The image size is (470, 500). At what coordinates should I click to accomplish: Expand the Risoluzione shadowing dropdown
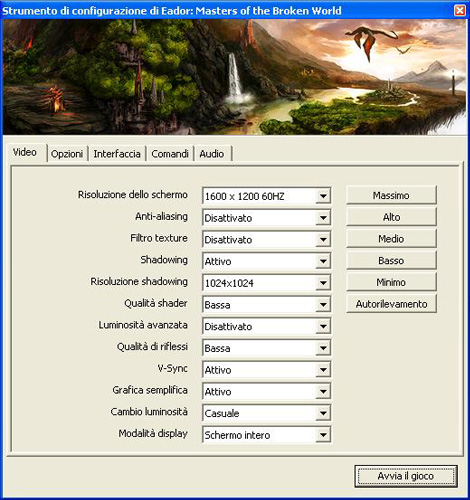pyautogui.click(x=267, y=283)
